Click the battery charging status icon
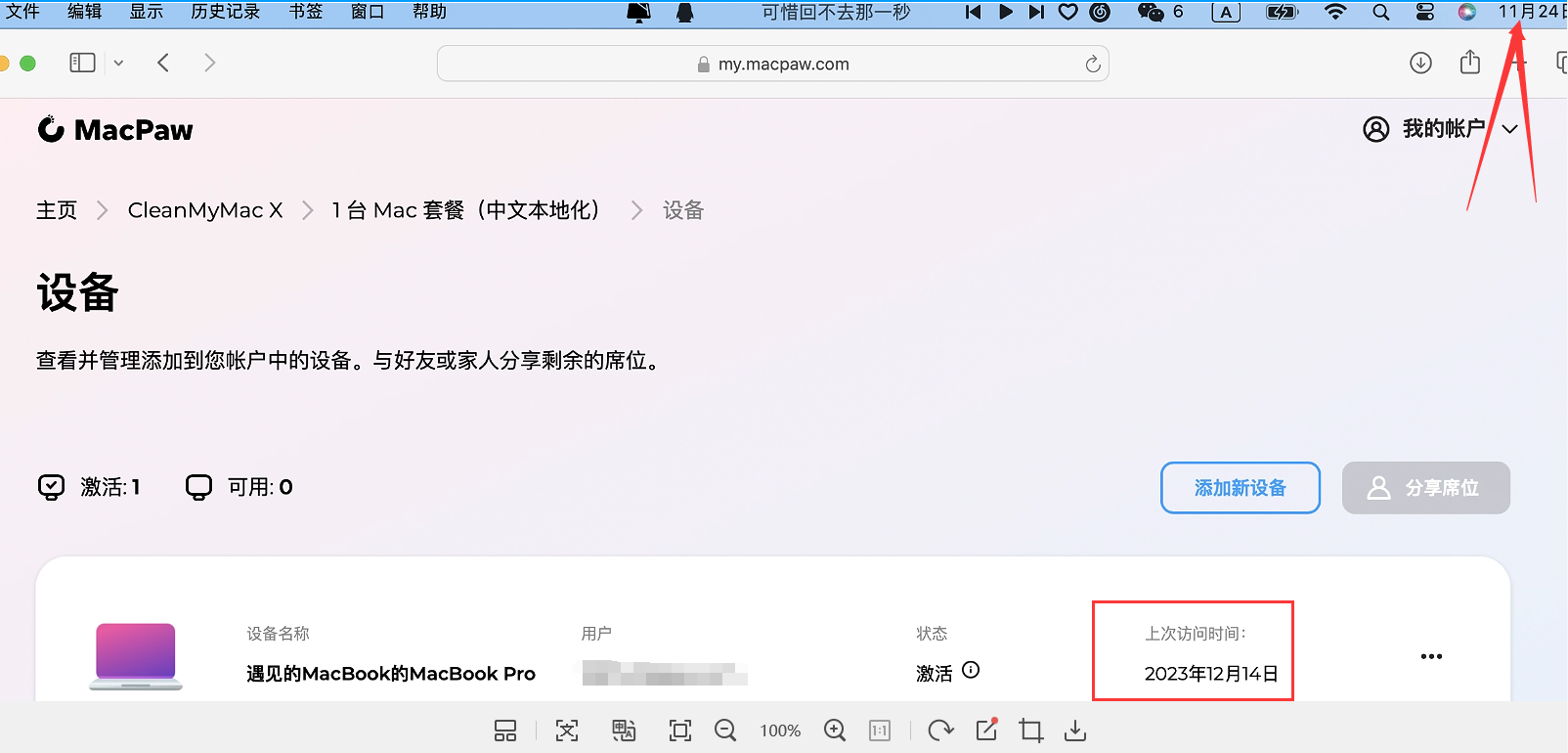The height and width of the screenshot is (753, 1568). (1282, 12)
